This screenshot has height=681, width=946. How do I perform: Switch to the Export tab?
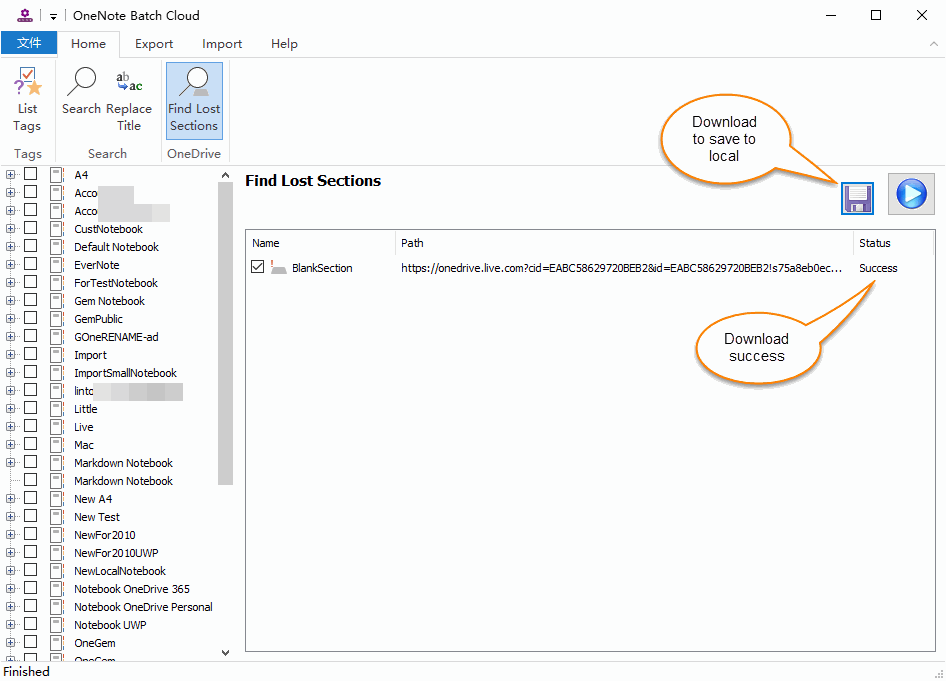pyautogui.click(x=153, y=44)
